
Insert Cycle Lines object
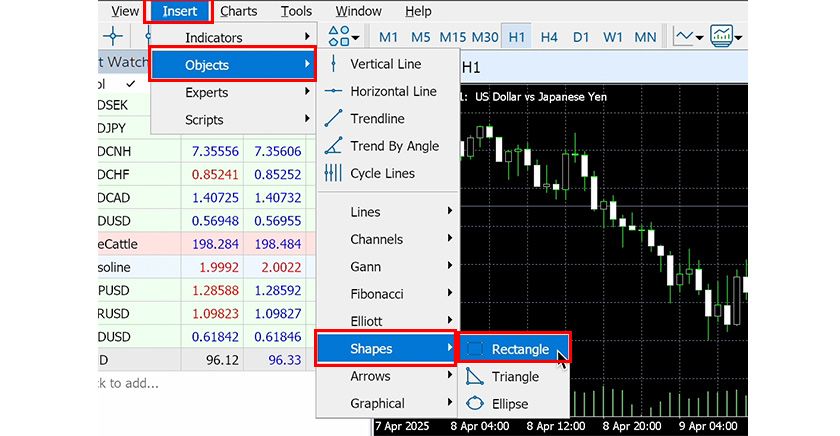click(384, 173)
